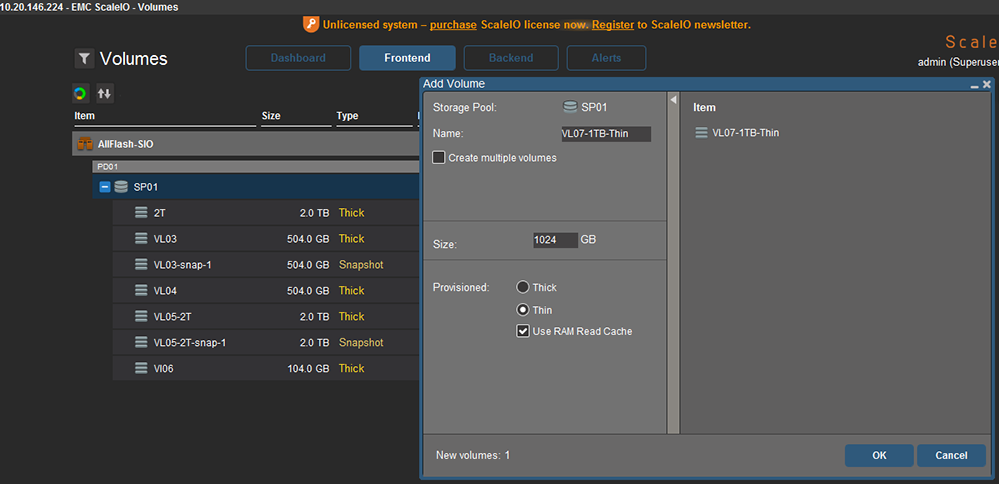Click the volume icon beside VI06
Image resolution: width=999 pixels, height=484 pixels.
pos(141,368)
